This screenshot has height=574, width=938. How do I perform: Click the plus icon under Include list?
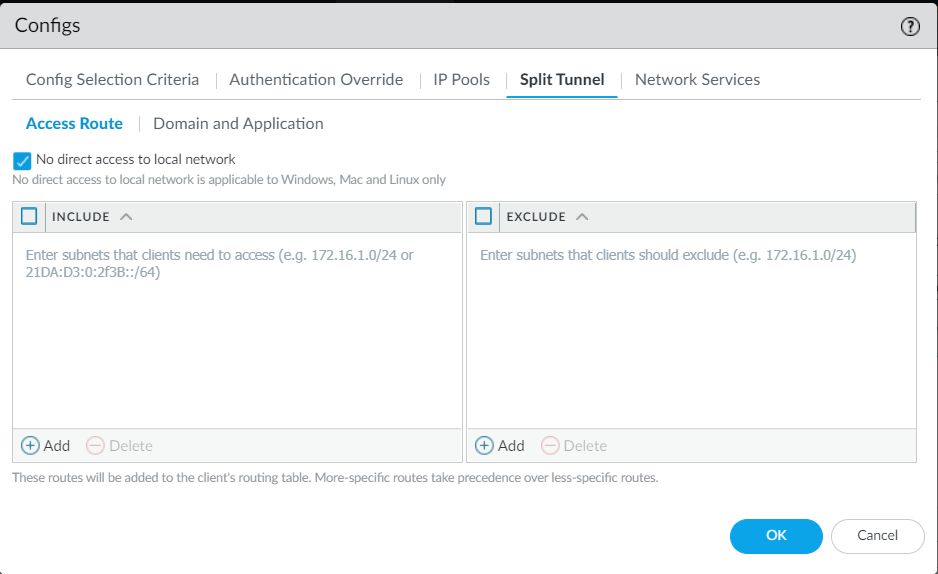[31, 445]
